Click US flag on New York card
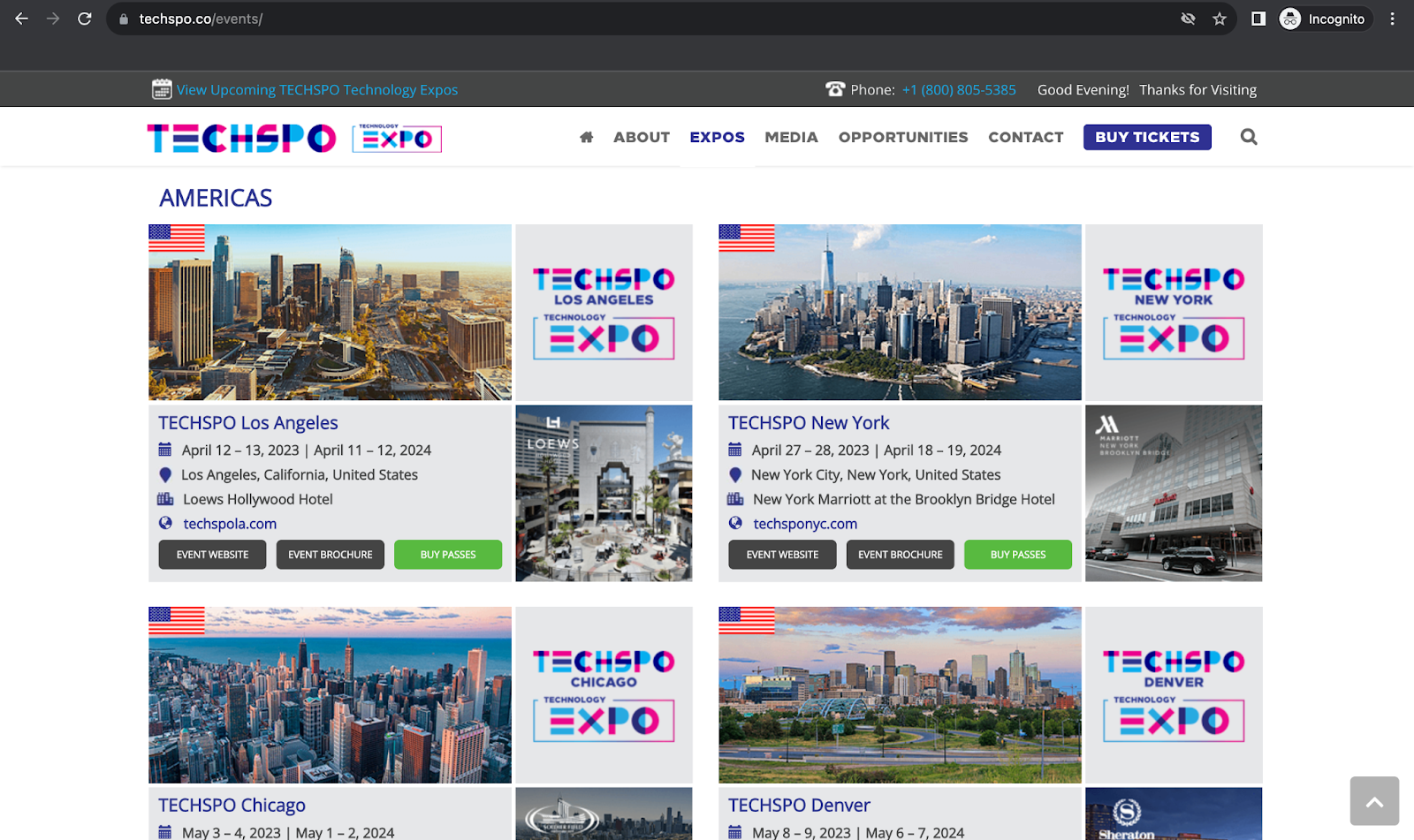Screen dimensions: 1414x840 point(747,238)
